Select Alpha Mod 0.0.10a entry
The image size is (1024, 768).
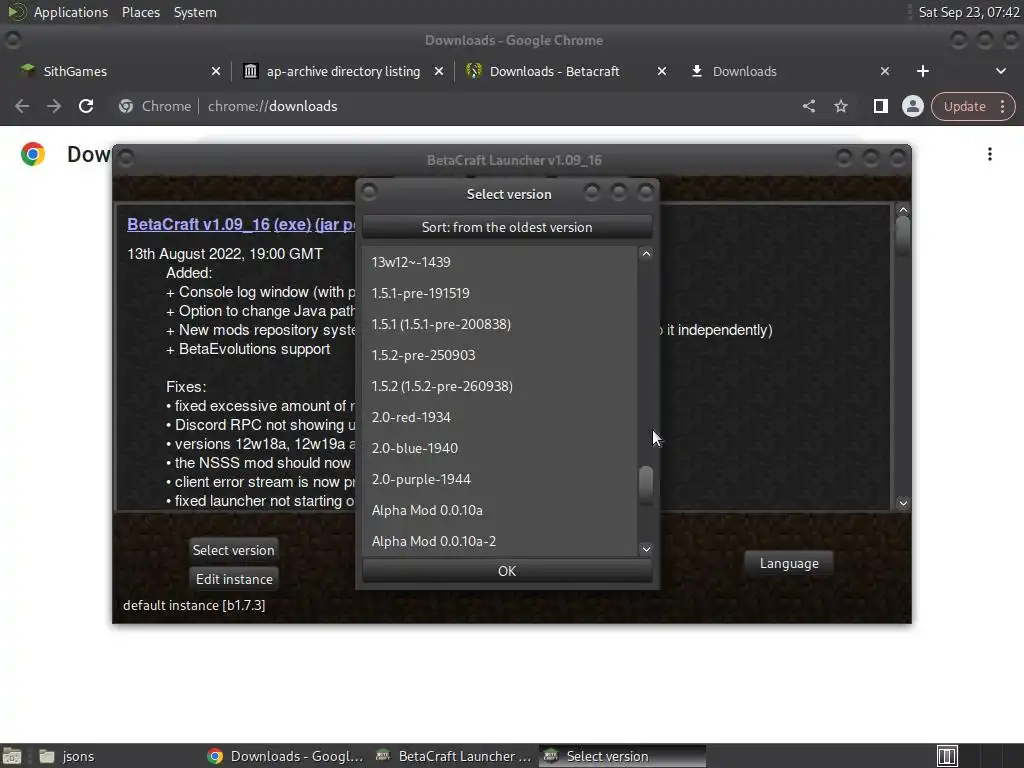500,510
